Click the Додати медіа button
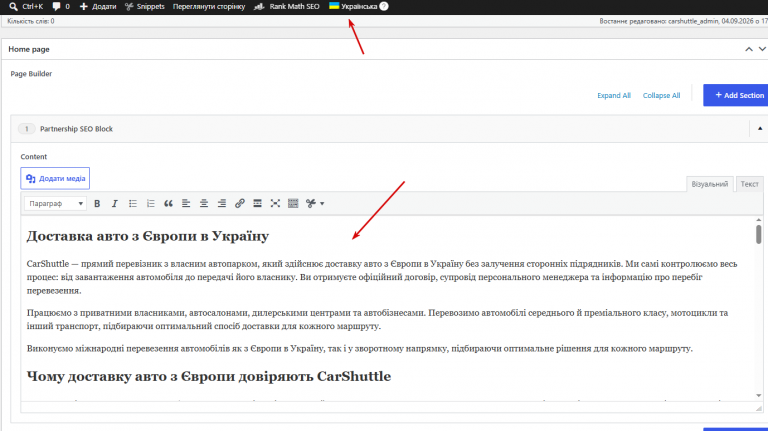 click(55, 178)
